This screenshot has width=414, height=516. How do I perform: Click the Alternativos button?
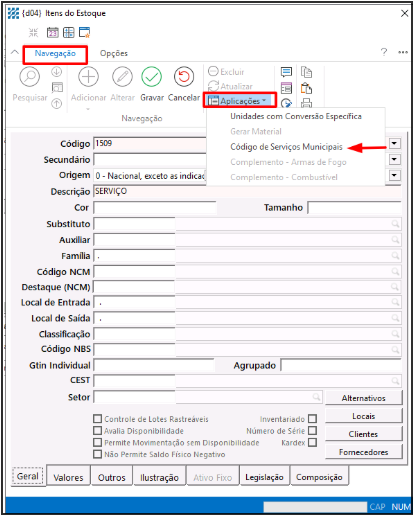click(x=363, y=398)
